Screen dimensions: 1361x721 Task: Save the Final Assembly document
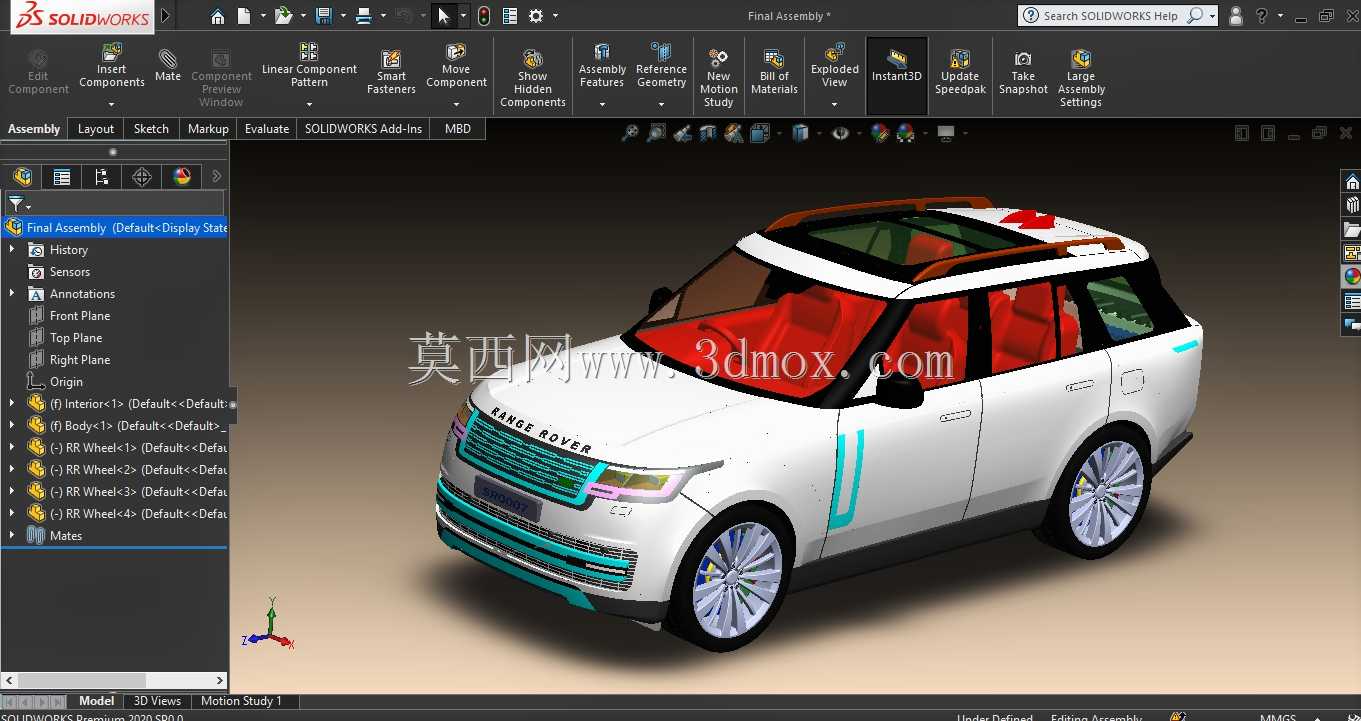(x=323, y=16)
